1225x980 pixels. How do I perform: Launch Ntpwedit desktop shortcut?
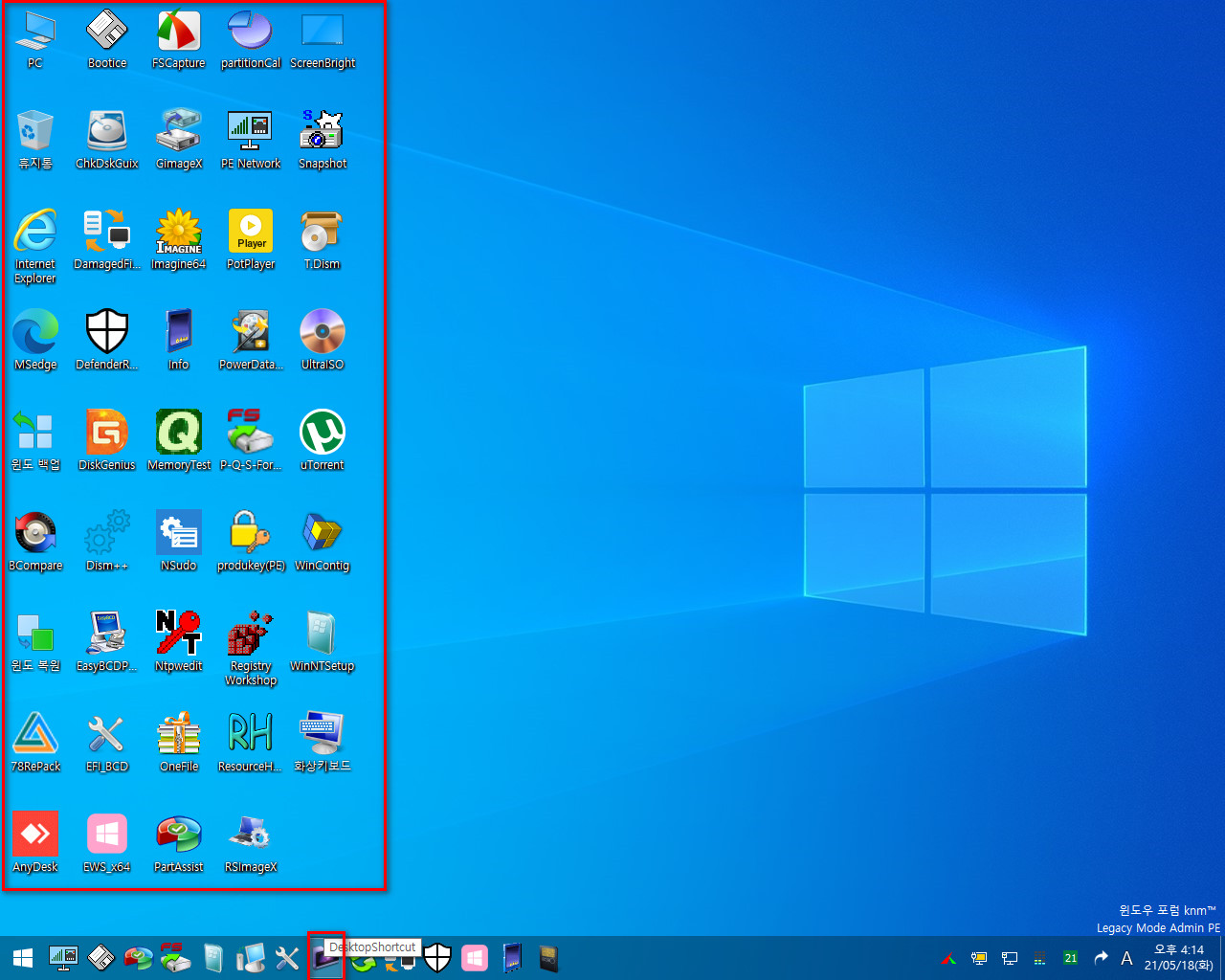[x=179, y=643]
